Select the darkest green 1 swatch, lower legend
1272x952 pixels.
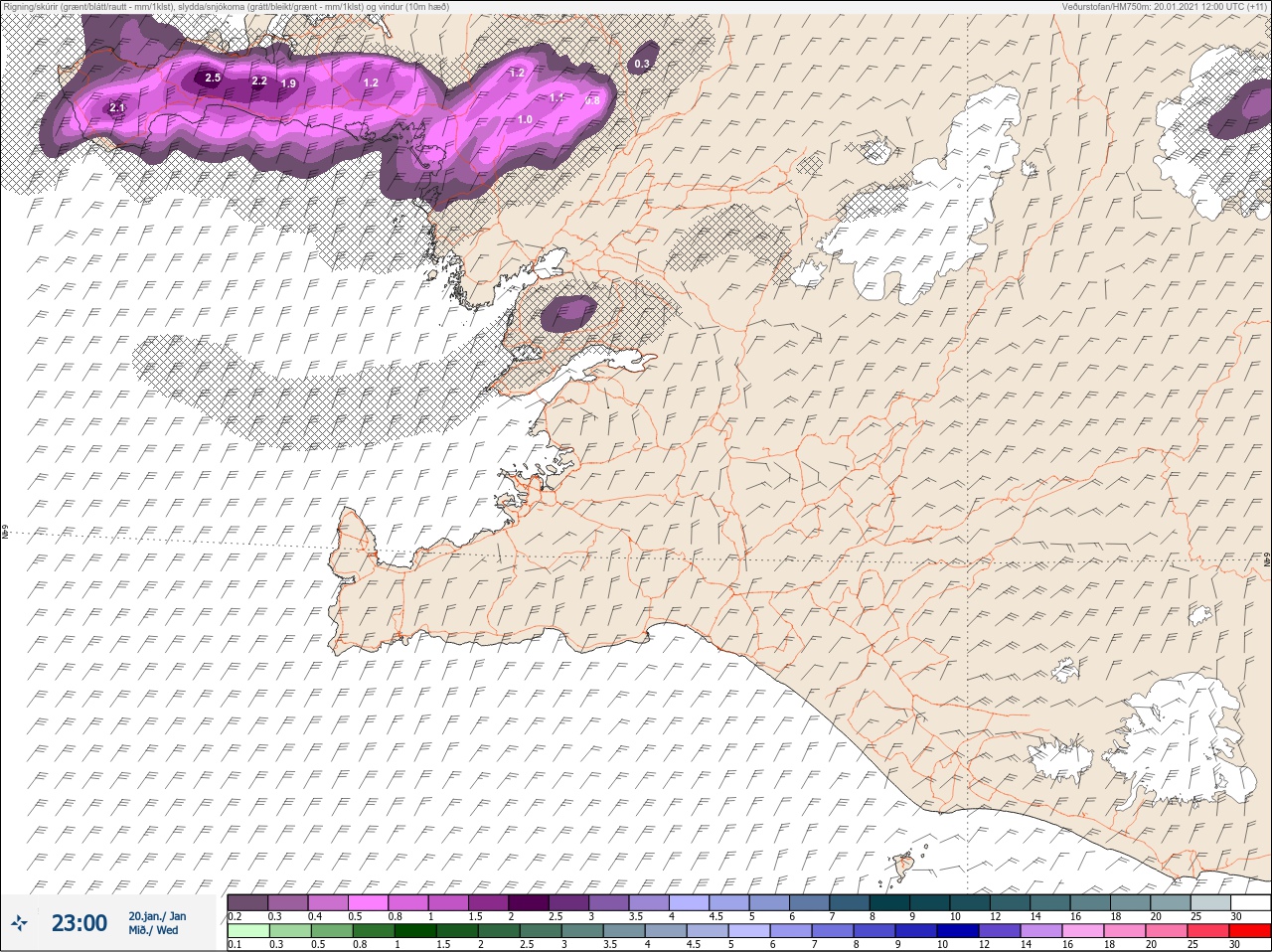click(x=414, y=931)
